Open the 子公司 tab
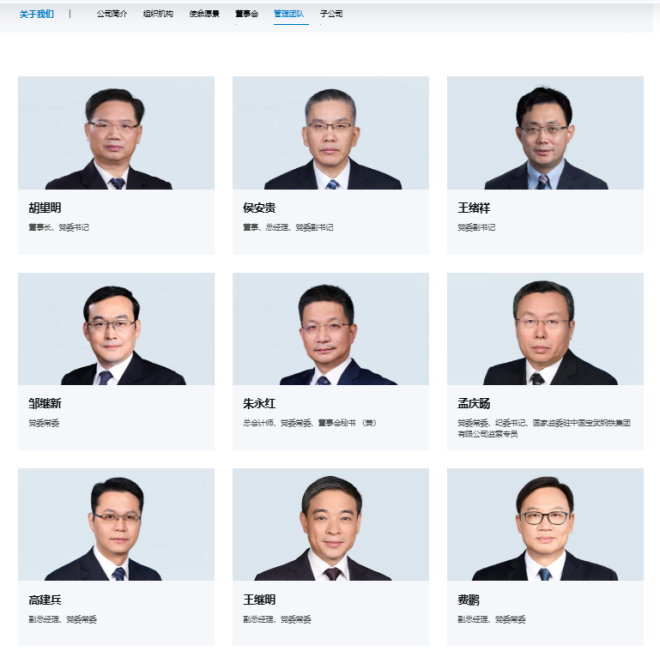This screenshot has width=660, height=651. [331, 14]
